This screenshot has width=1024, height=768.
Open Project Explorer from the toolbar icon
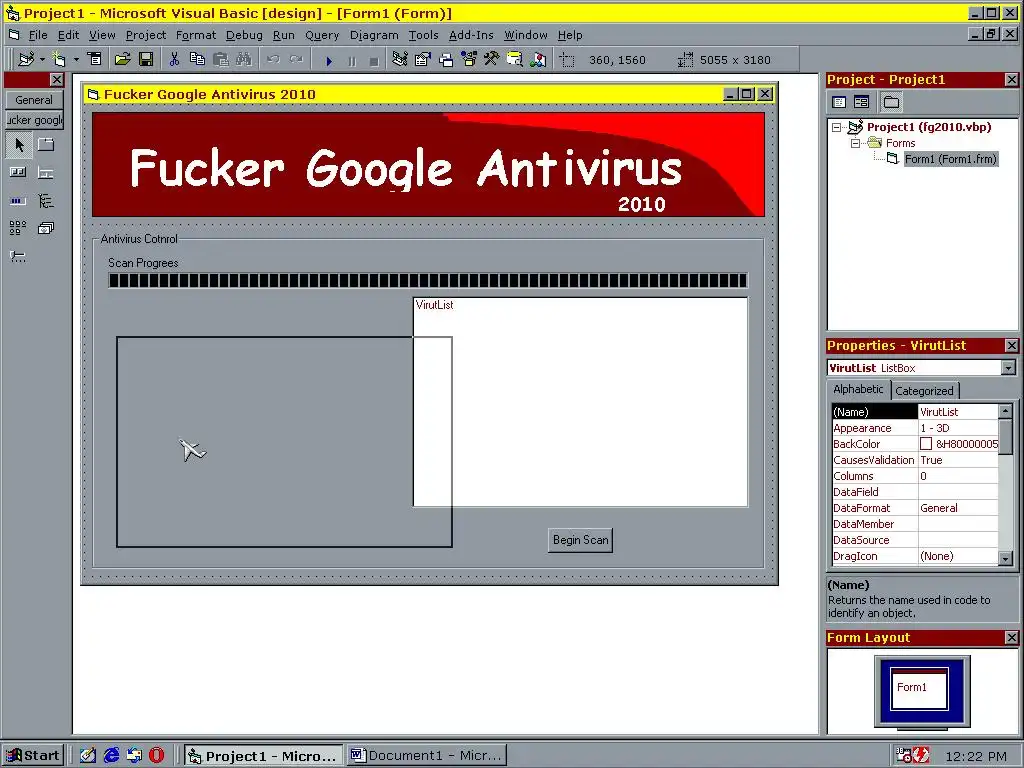click(x=400, y=59)
